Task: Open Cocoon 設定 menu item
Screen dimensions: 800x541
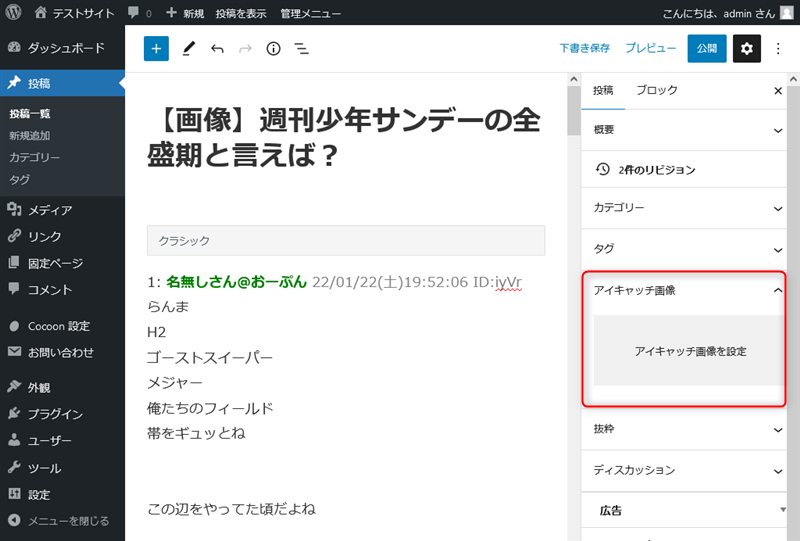Action: coord(62,326)
